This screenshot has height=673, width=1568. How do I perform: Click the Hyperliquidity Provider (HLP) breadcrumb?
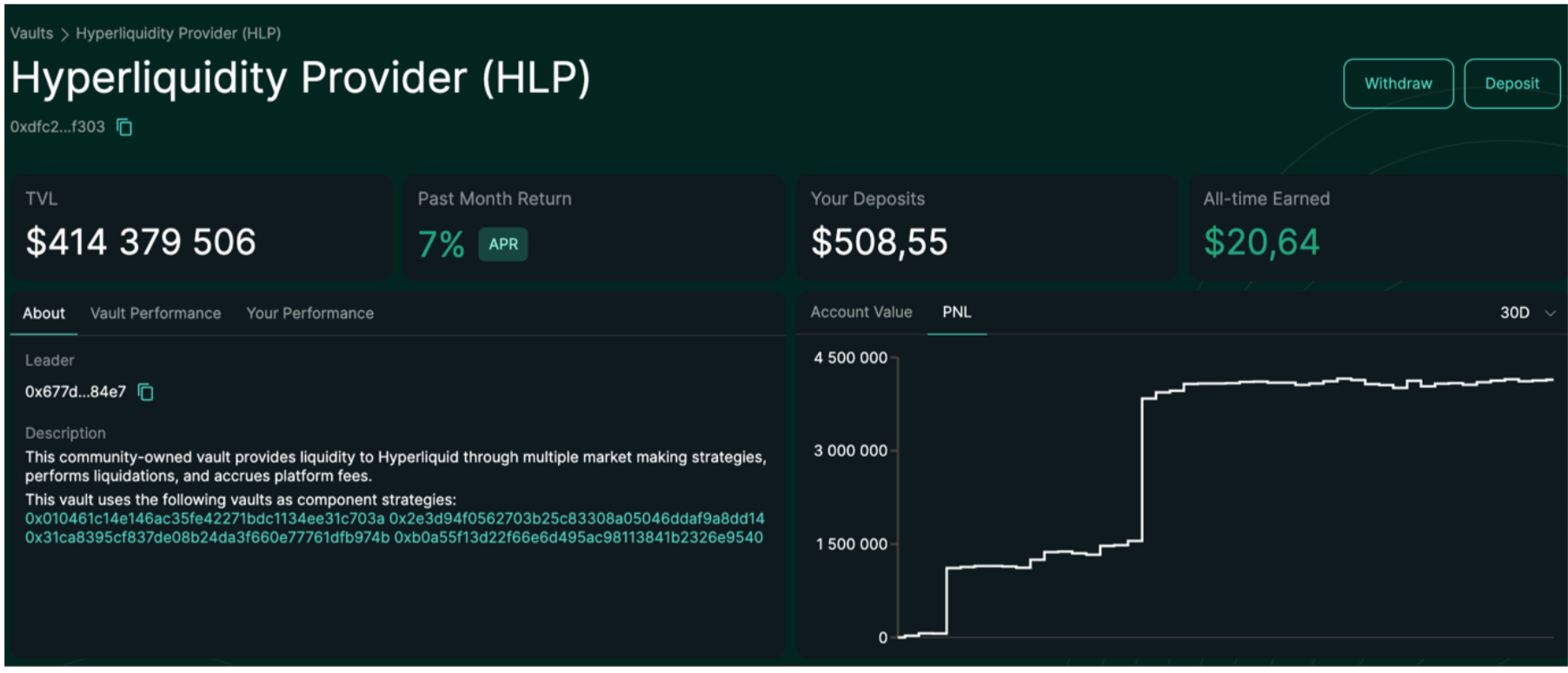[178, 33]
